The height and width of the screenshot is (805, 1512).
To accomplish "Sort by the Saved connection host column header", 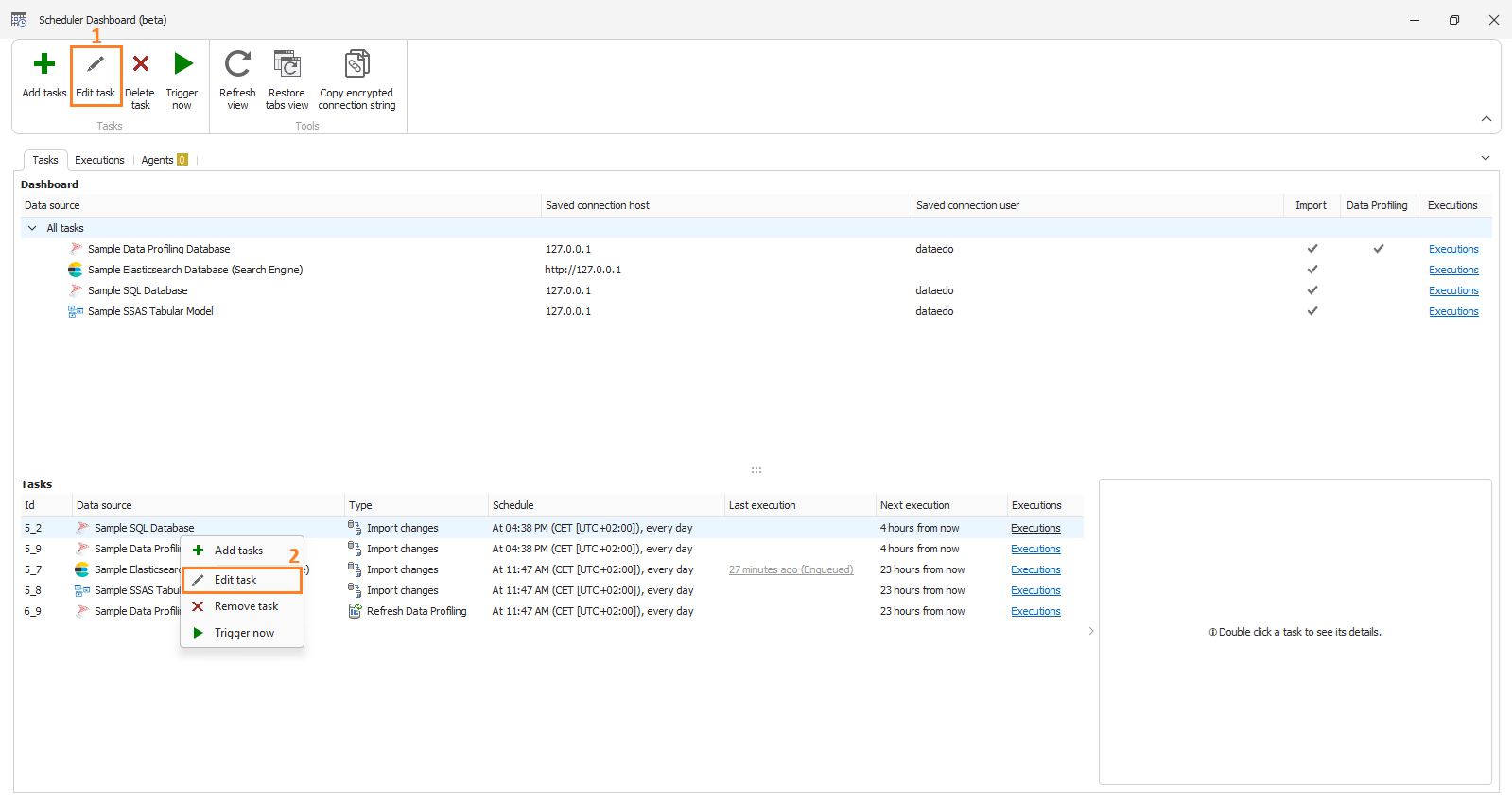I will pyautogui.click(x=726, y=205).
